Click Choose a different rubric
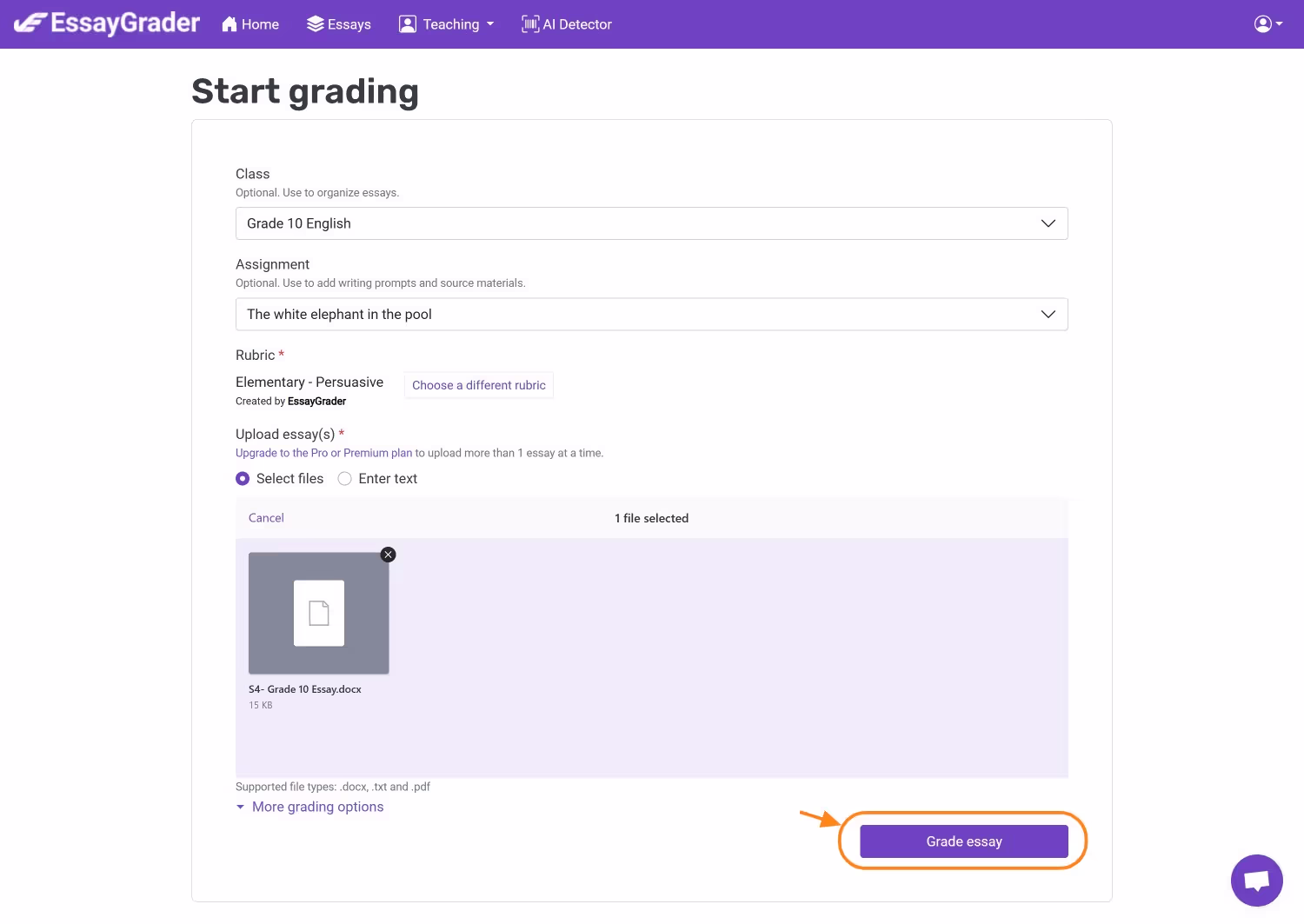1304x924 pixels. click(479, 385)
